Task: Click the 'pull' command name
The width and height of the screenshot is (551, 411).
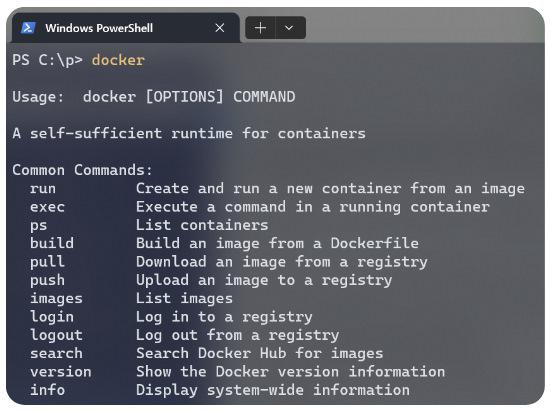Action: 47,262
